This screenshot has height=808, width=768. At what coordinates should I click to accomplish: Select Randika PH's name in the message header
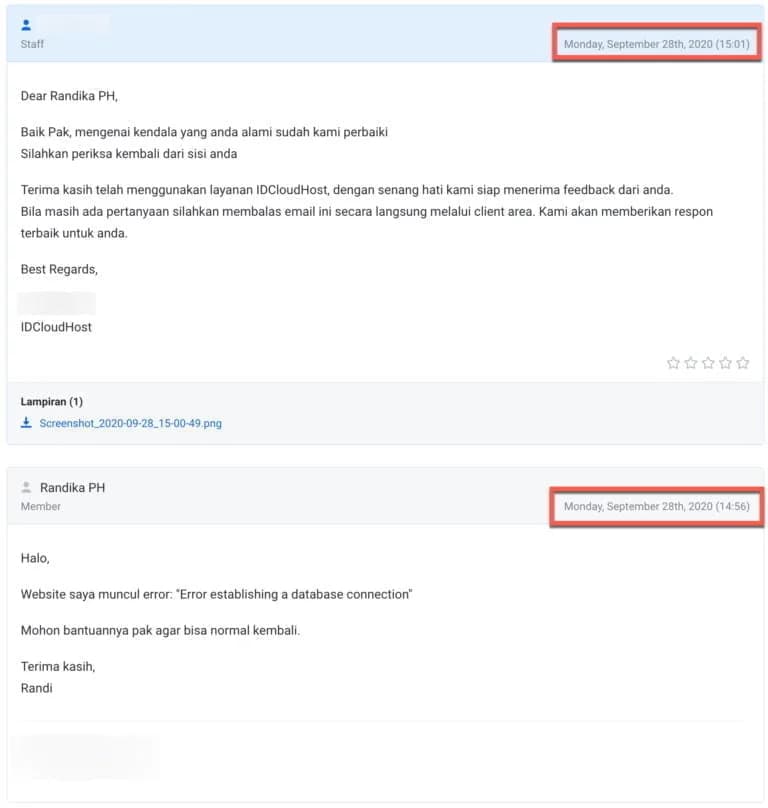pos(72,487)
